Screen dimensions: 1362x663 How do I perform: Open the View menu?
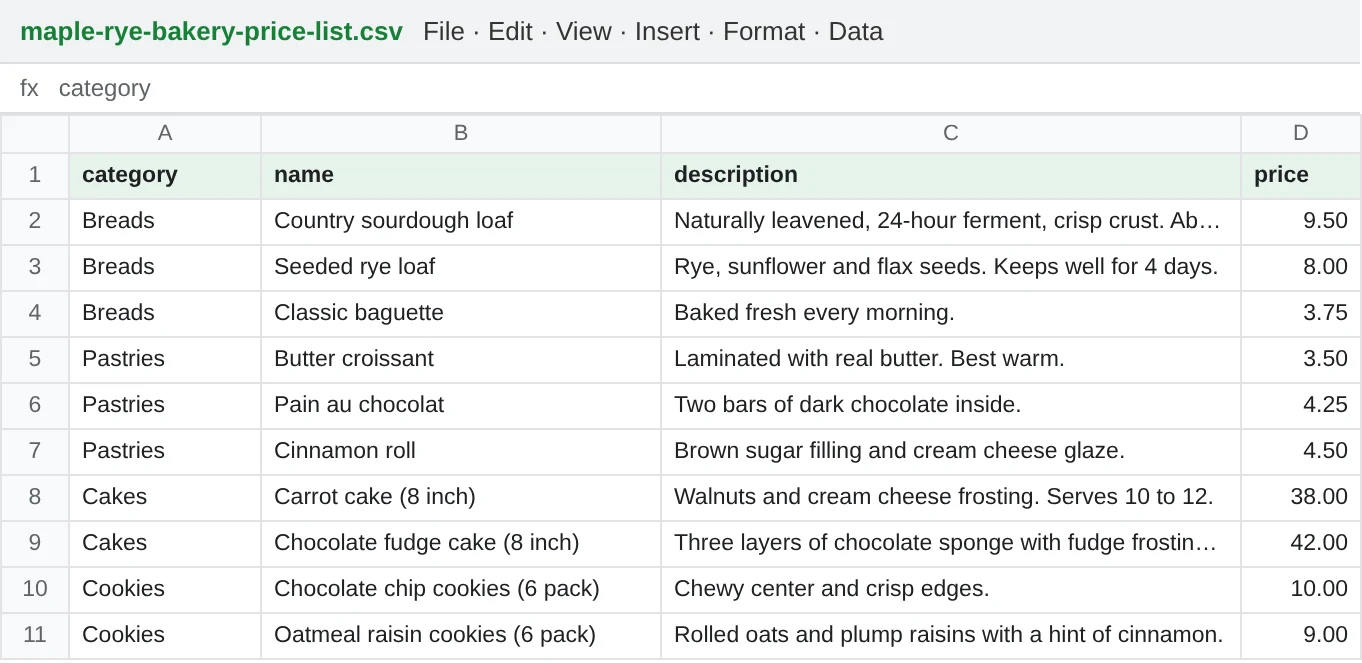pyautogui.click(x=583, y=31)
